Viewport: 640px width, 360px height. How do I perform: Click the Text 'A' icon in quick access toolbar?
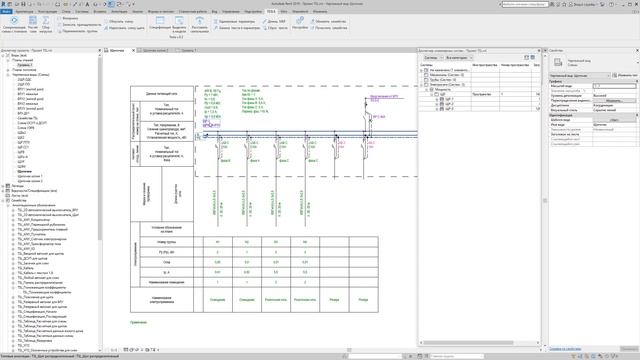point(87,4)
